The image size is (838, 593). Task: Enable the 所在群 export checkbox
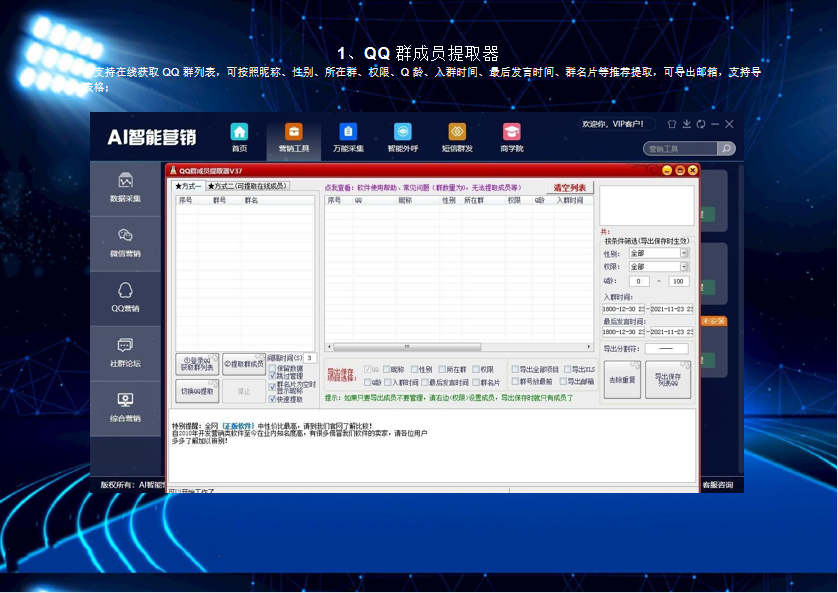click(442, 369)
